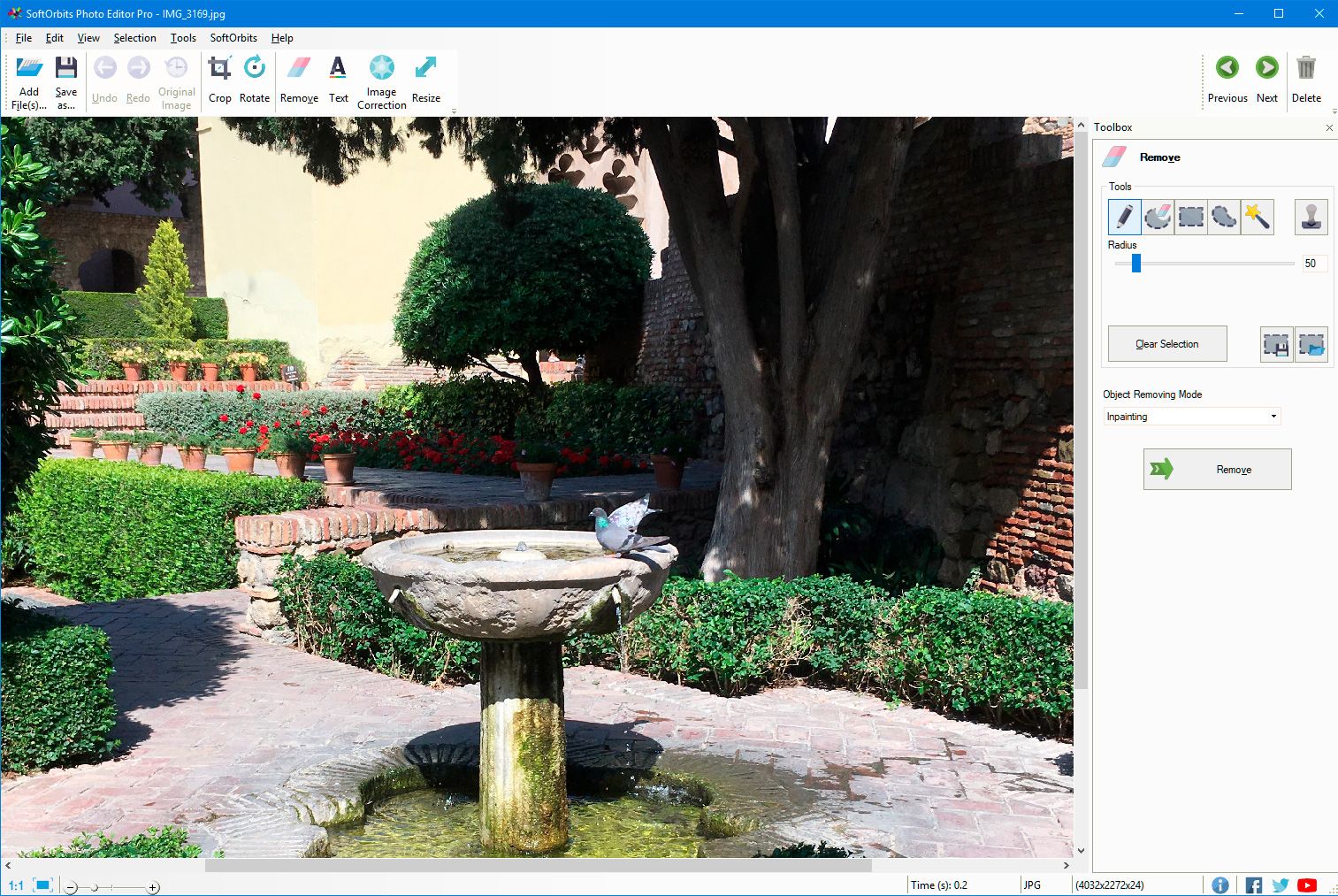Click the '(4032x2272x24)' status text
This screenshot has height=896, width=1338.
[x=1110, y=885]
